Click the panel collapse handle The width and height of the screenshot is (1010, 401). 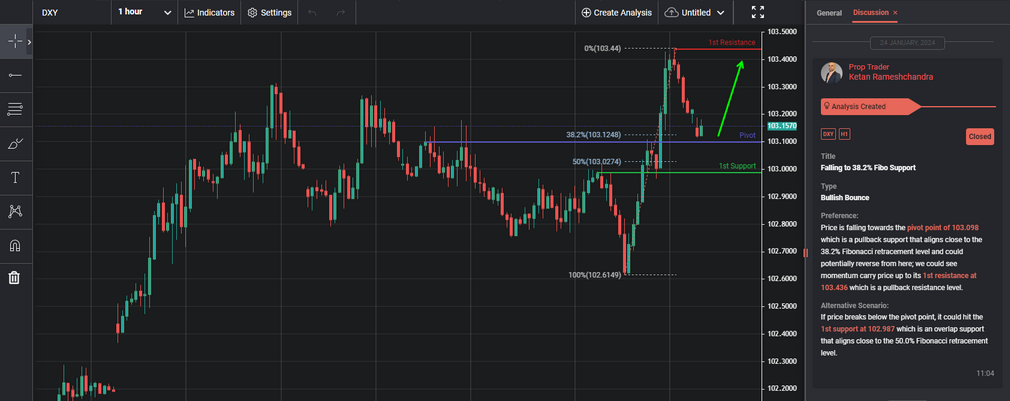(805, 253)
